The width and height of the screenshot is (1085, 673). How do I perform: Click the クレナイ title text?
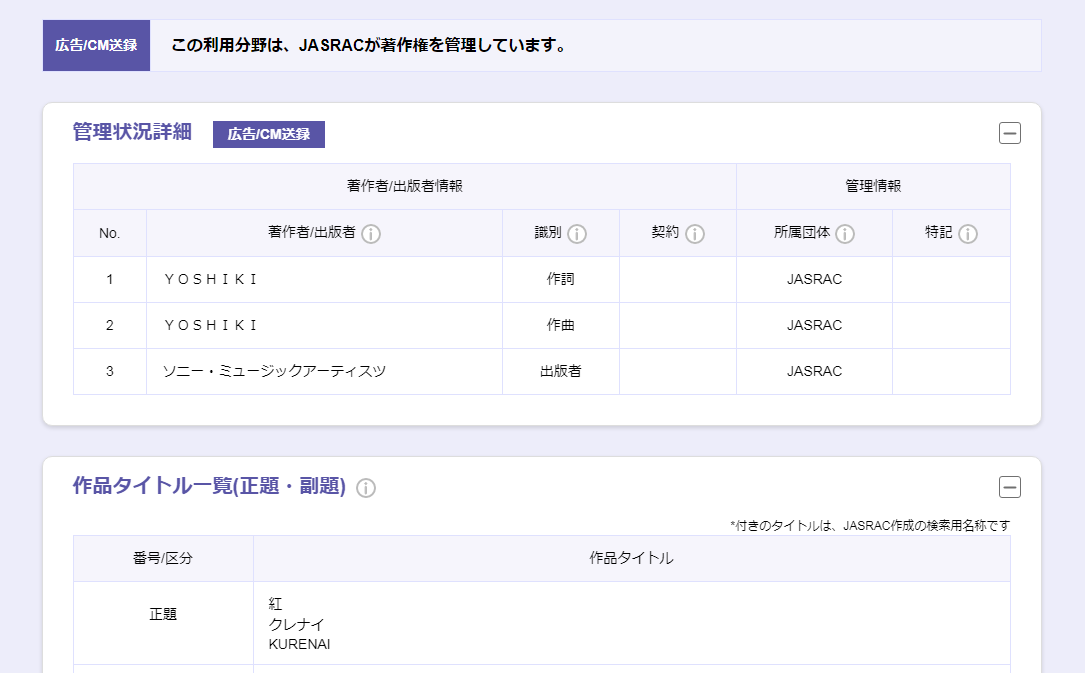[x=296, y=624]
